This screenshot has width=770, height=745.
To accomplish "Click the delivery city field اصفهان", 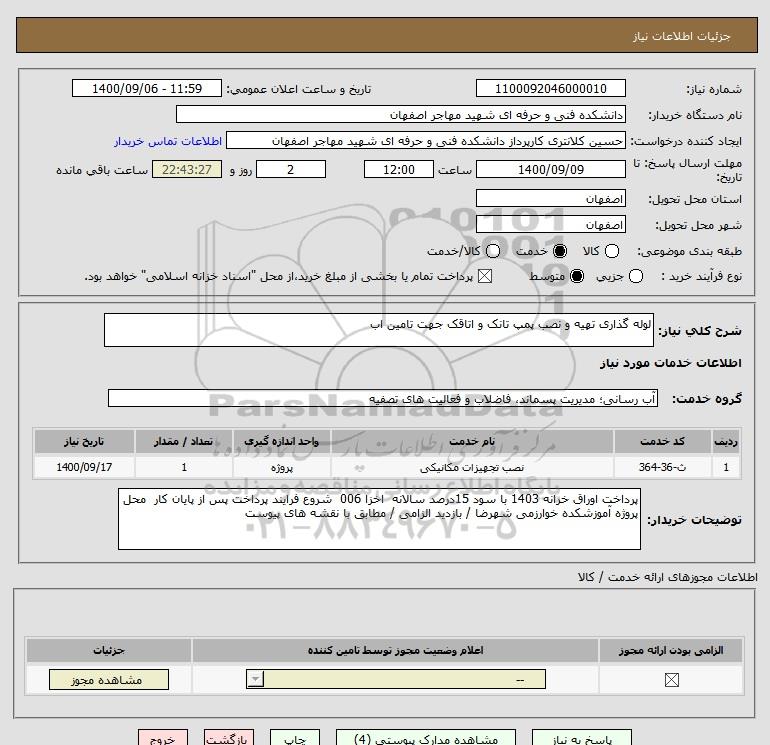I will pyautogui.click(x=550, y=224).
